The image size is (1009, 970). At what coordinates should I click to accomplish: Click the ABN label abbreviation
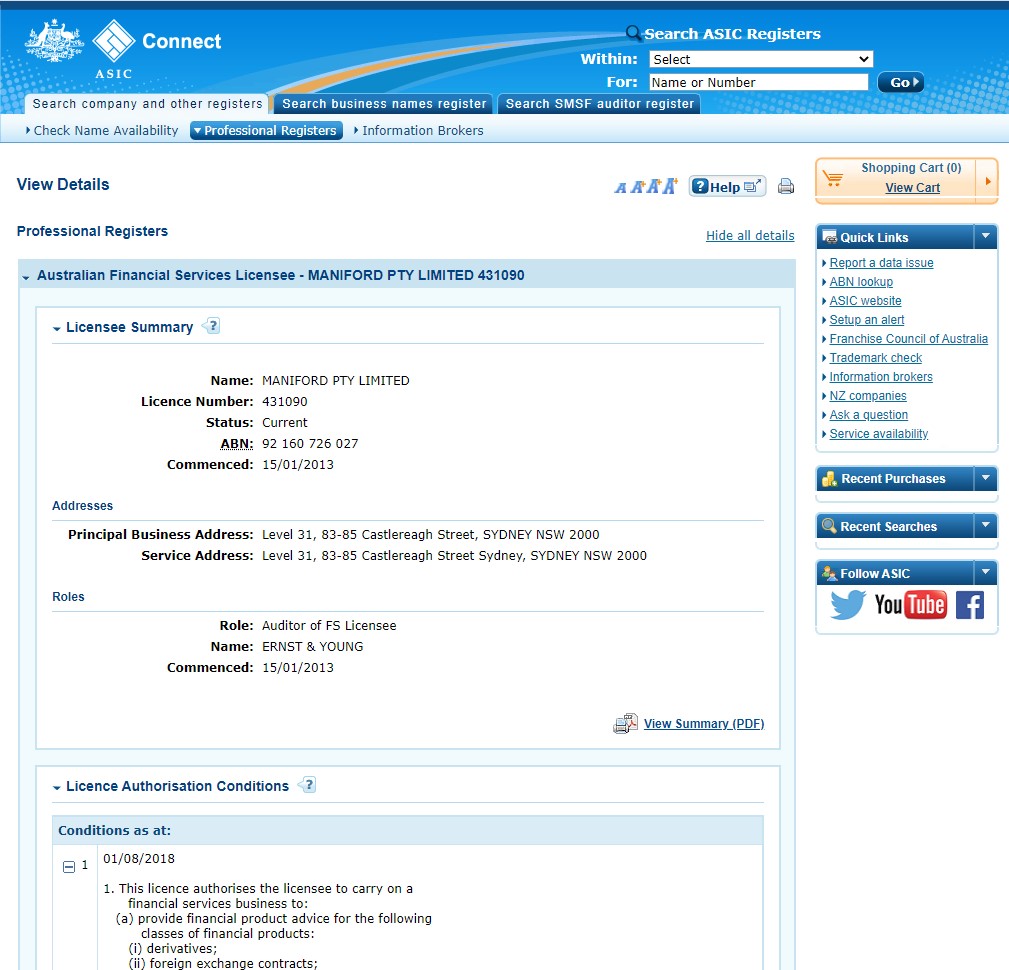pyautogui.click(x=237, y=444)
